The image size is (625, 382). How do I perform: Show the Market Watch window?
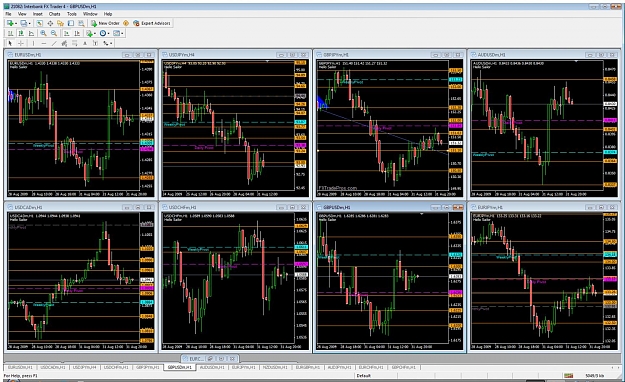(39, 23)
